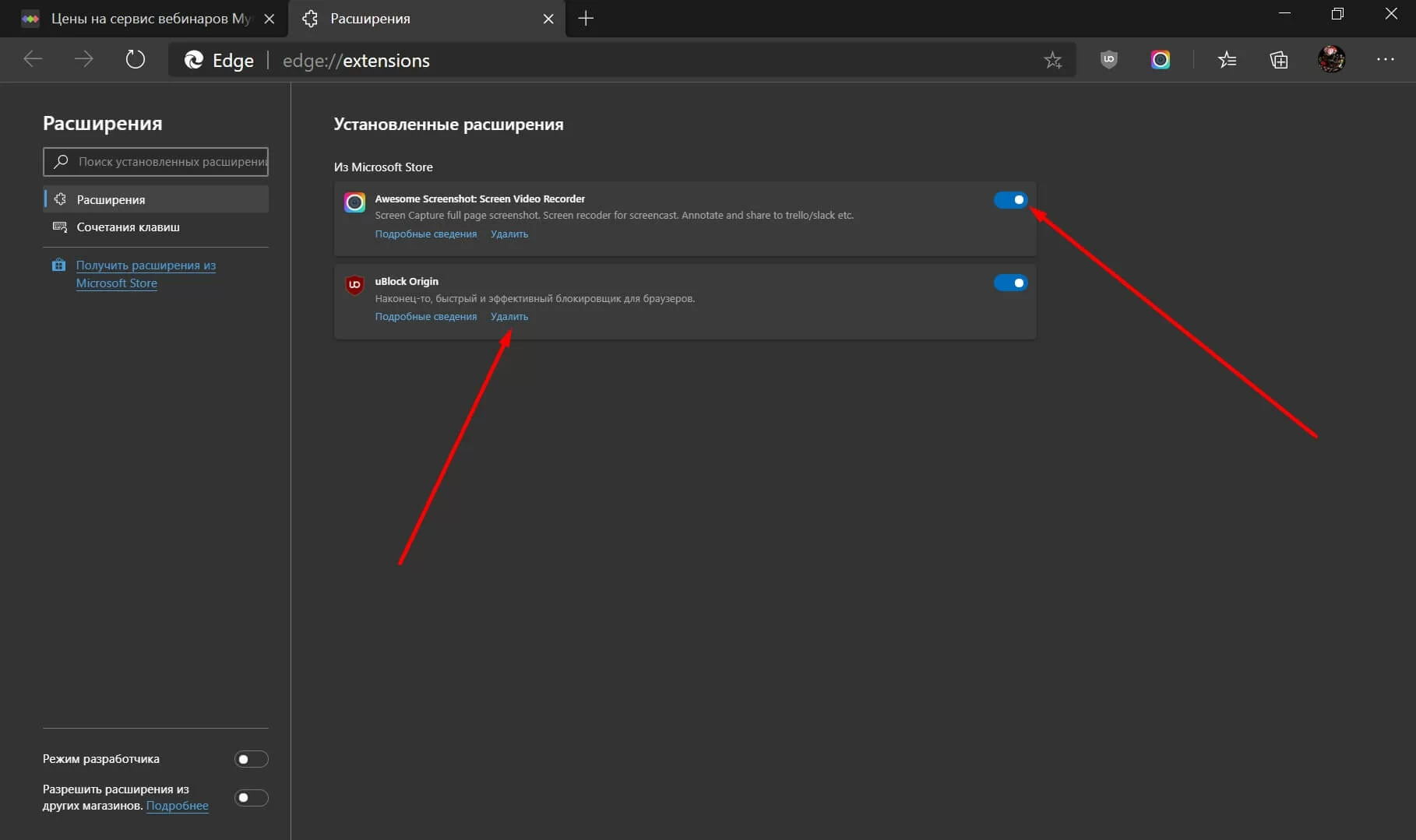Open the Settings and more ellipsis menu

click(1386, 59)
